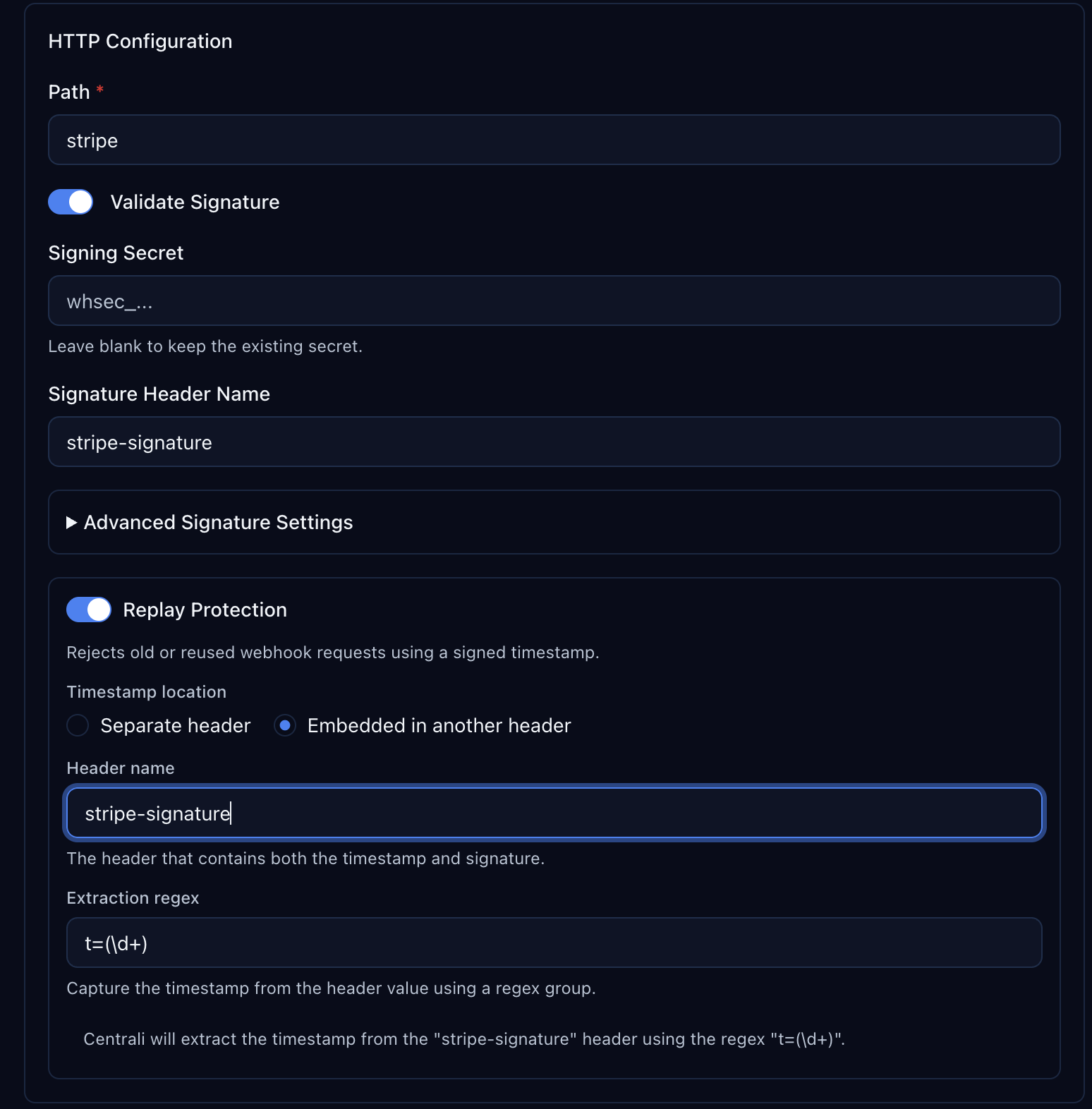Expand the Advanced Signature Settings disclosure triangle
1092x1109 pixels.
pyautogui.click(x=71, y=523)
